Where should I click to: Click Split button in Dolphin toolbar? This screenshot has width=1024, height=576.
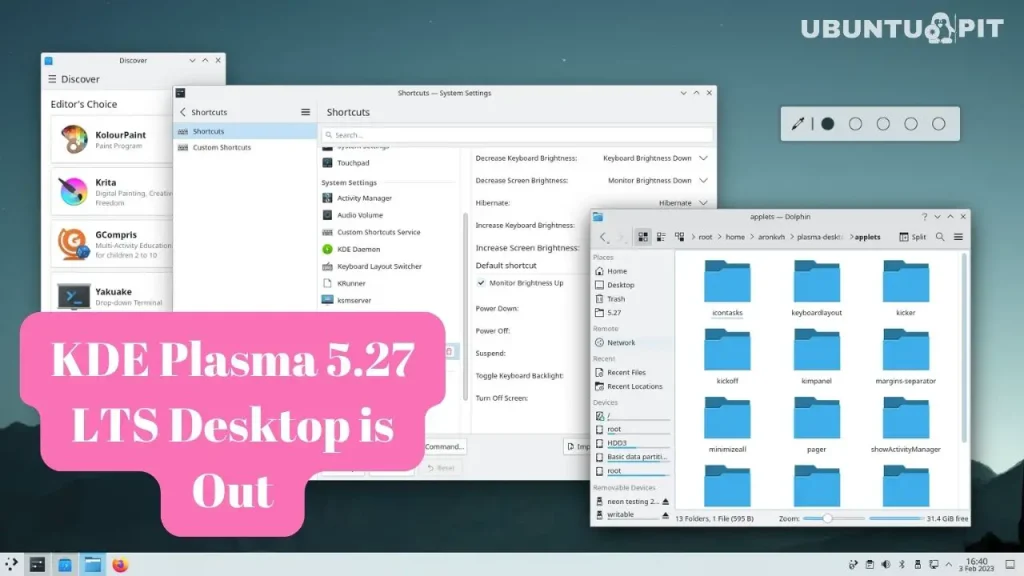[912, 237]
